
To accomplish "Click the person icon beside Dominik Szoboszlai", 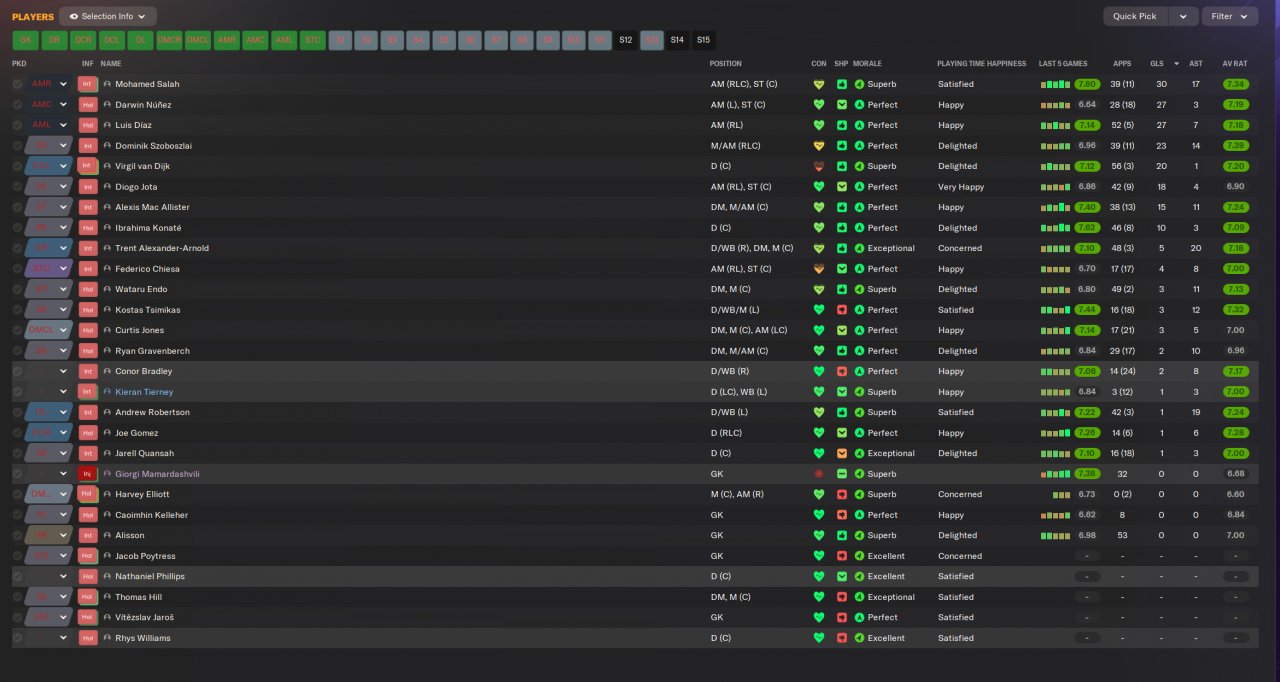I will [x=107, y=146].
